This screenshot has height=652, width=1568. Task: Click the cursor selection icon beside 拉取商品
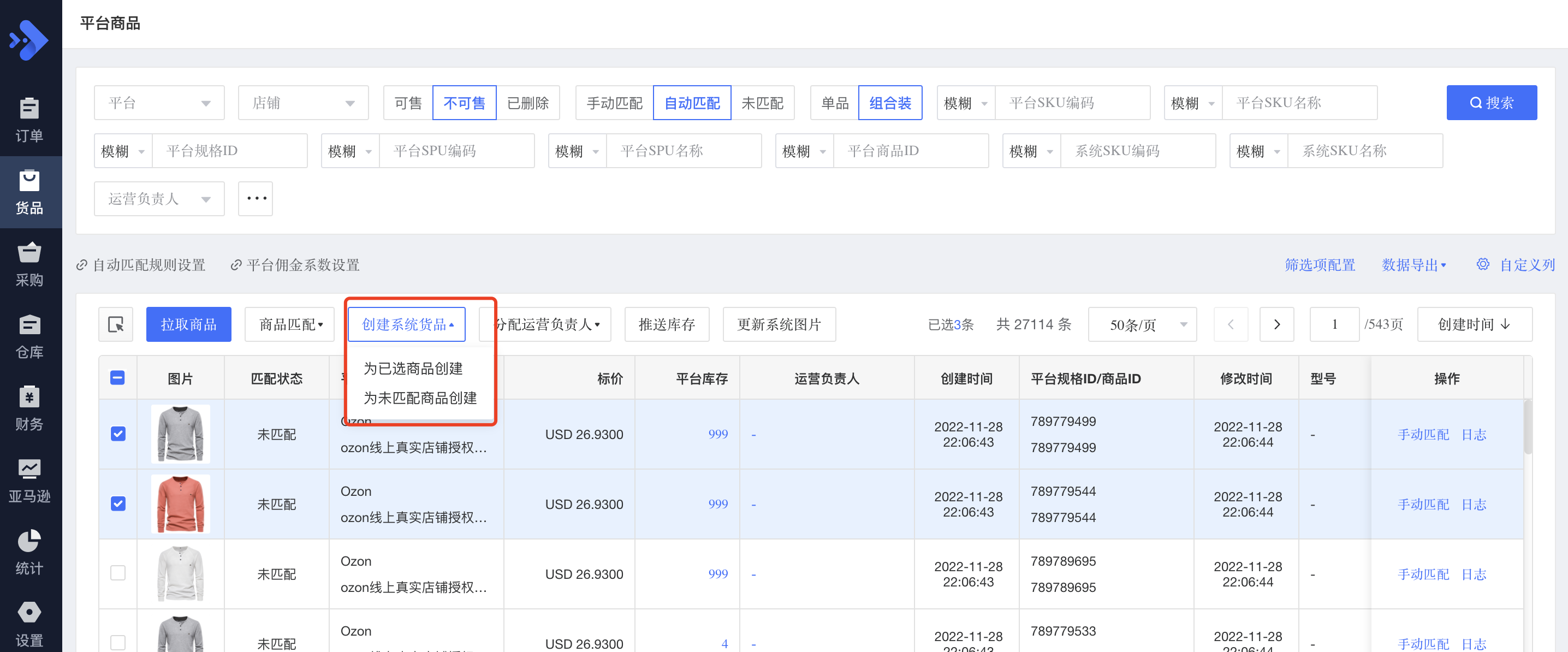click(116, 324)
